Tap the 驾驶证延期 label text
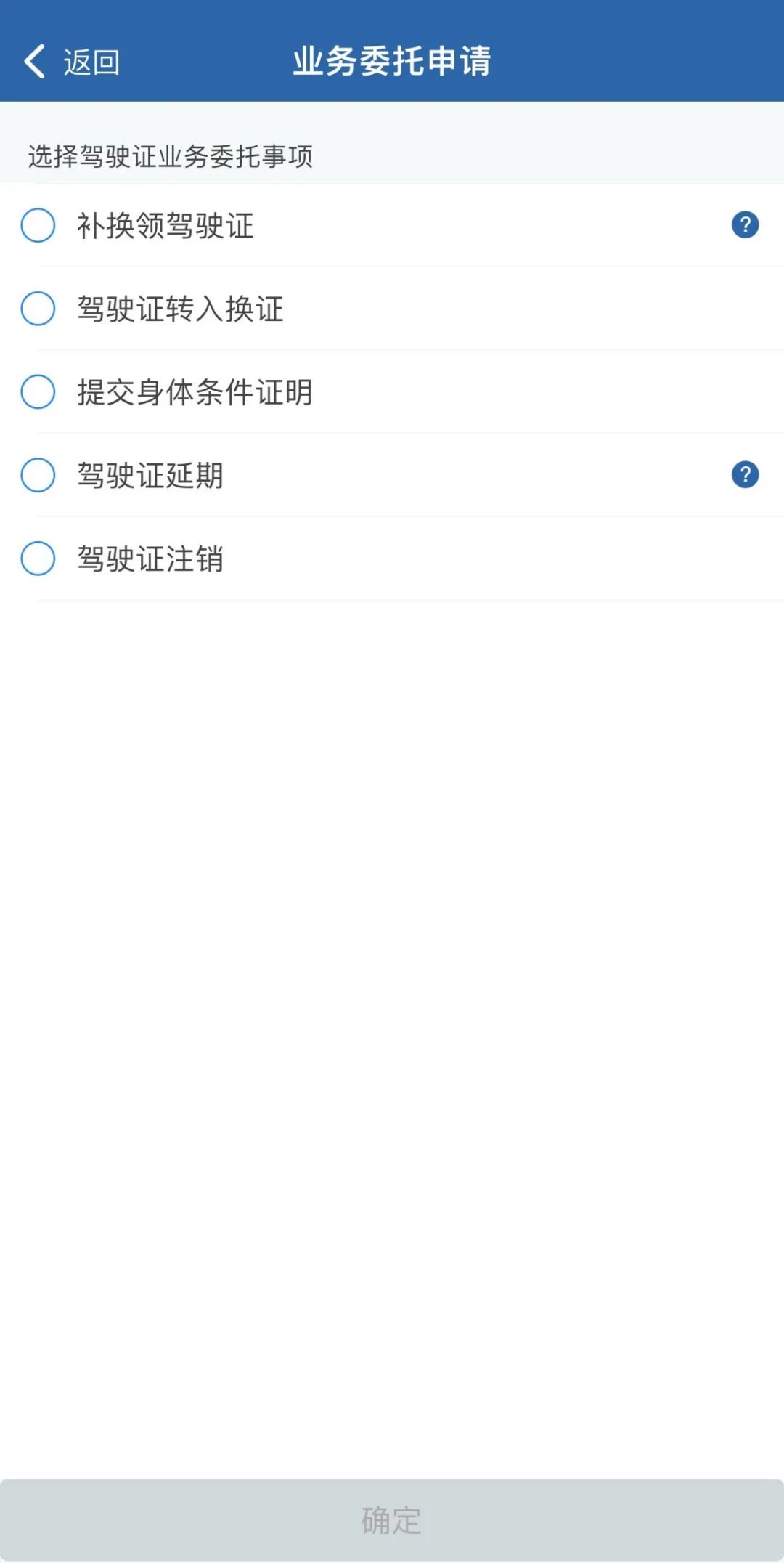This screenshot has height=1563, width=784. point(150,476)
